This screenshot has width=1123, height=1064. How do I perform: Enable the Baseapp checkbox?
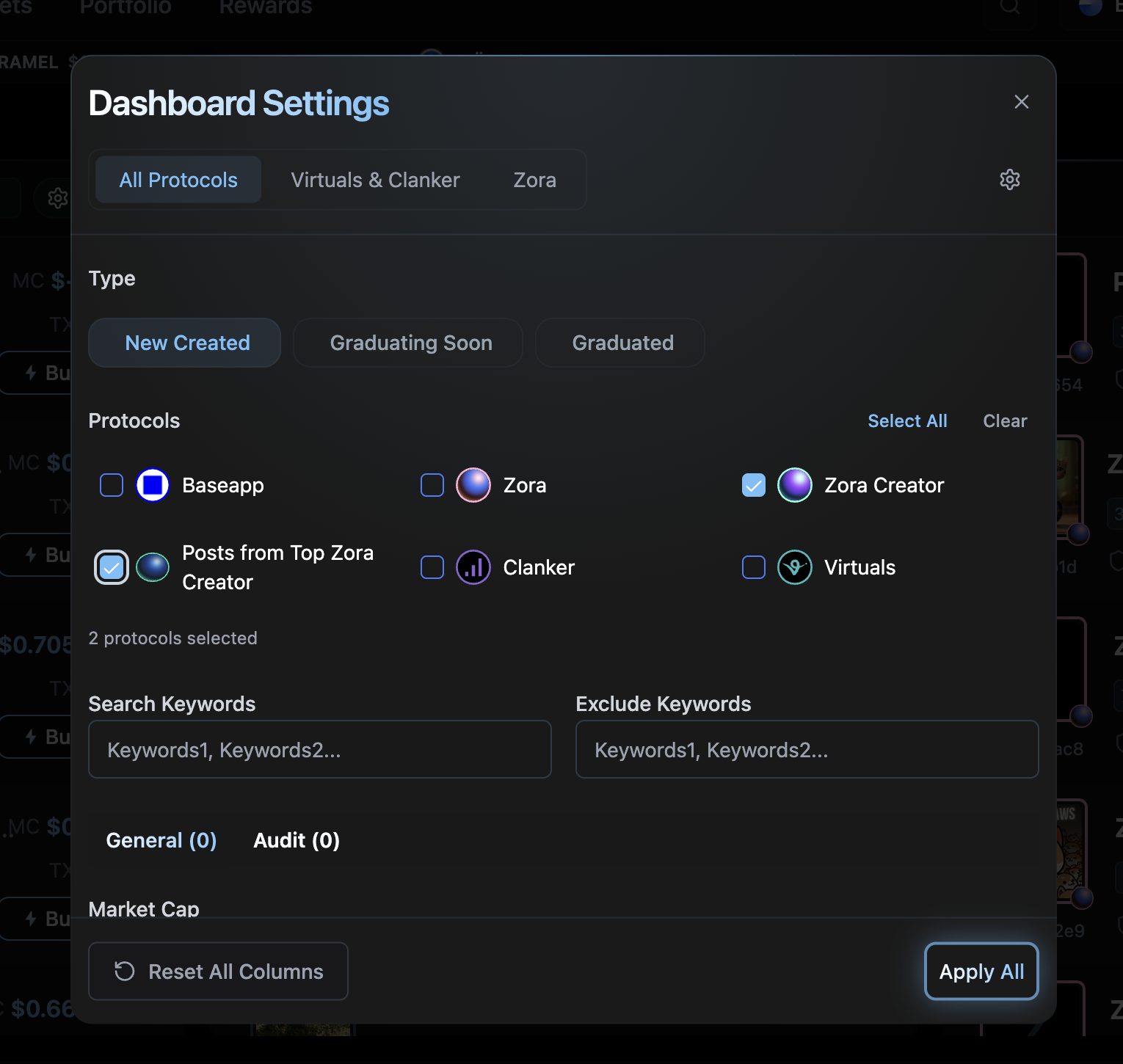point(112,485)
